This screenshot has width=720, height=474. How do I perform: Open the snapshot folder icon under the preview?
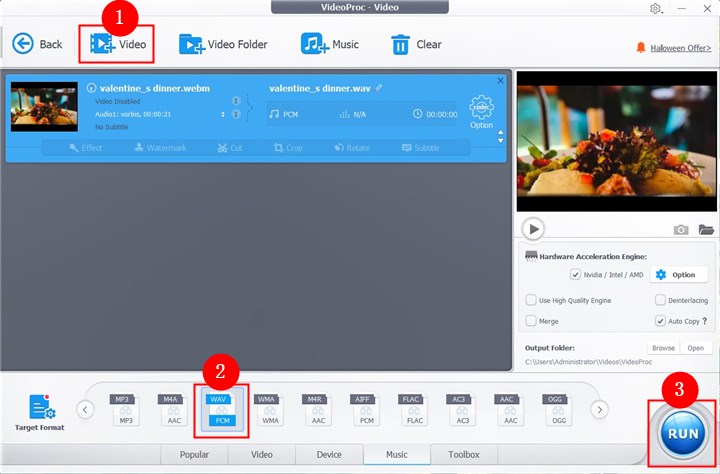tap(706, 229)
